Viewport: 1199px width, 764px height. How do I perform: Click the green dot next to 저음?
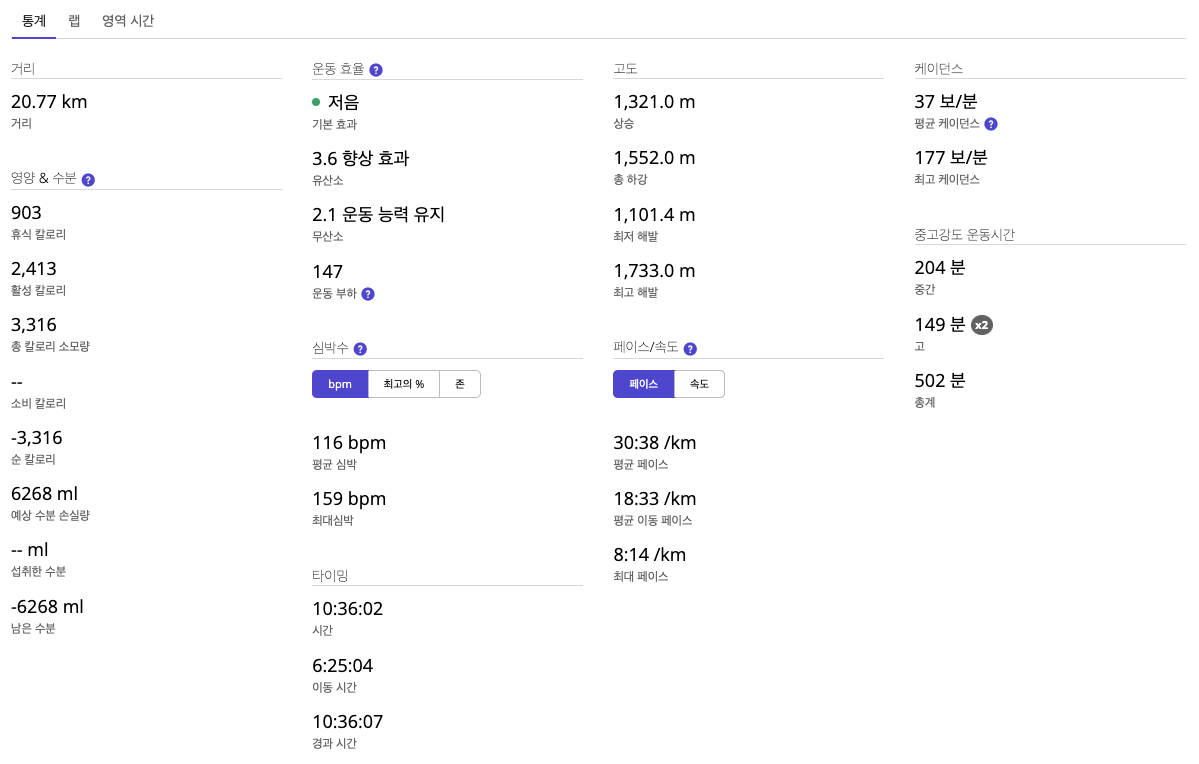coord(316,102)
